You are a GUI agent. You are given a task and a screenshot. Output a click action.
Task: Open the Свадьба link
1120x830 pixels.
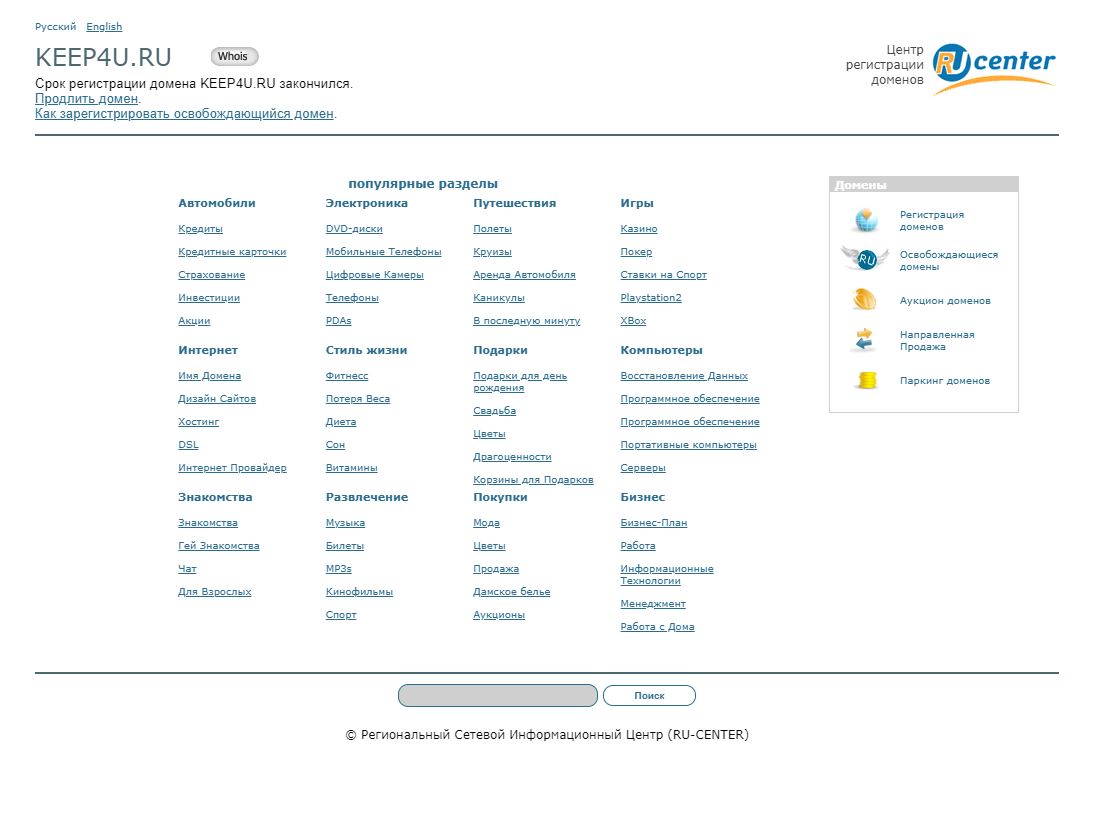pos(494,411)
